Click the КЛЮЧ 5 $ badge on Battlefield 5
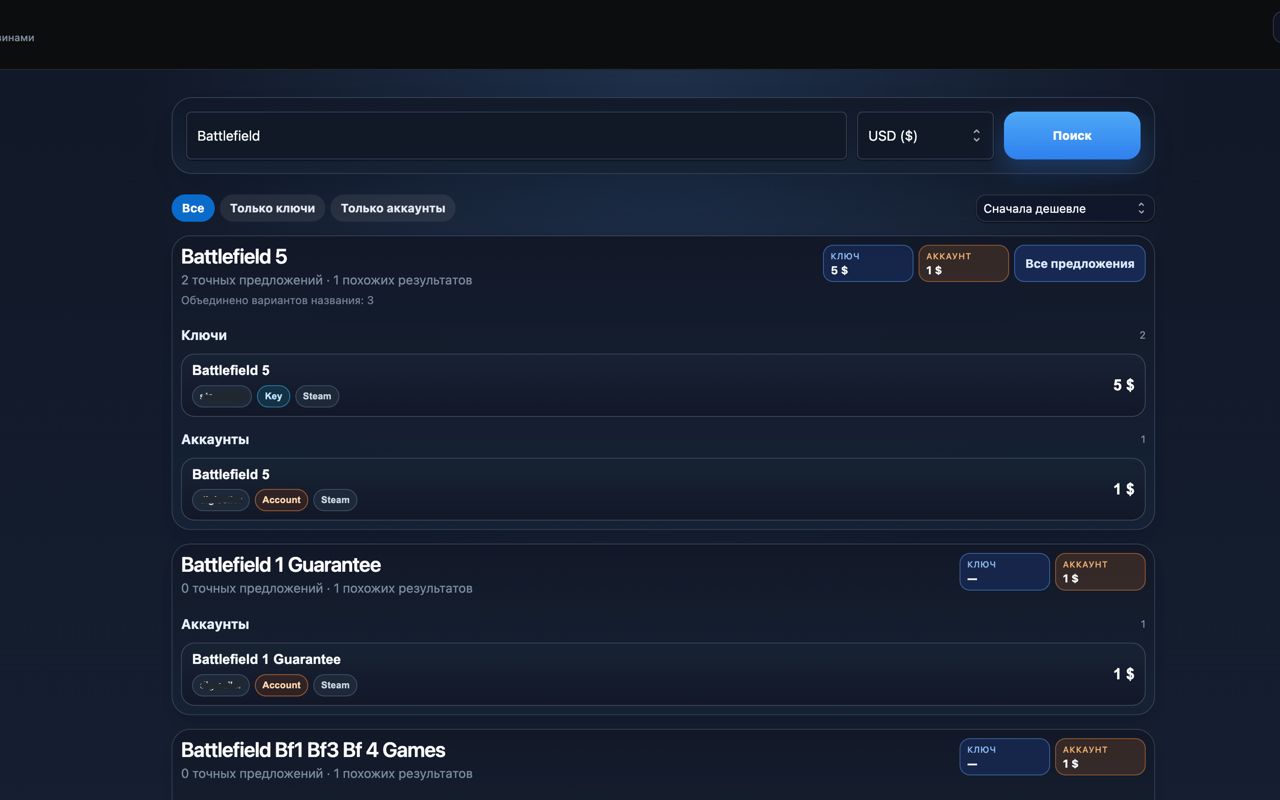The image size is (1280, 800). pyautogui.click(x=867, y=264)
